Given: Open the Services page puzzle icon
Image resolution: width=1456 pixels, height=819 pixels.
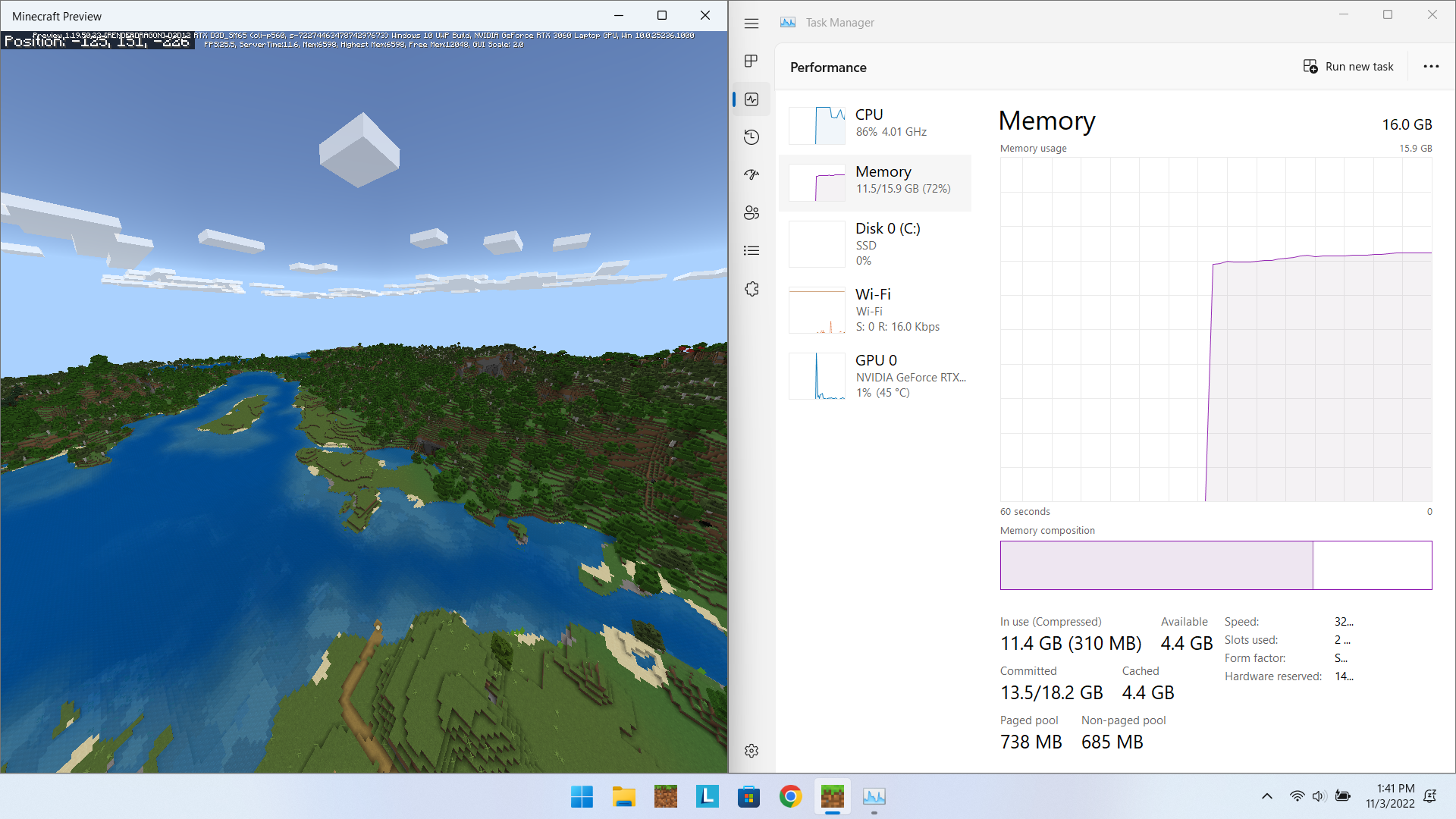Looking at the screenshot, I should (x=752, y=289).
